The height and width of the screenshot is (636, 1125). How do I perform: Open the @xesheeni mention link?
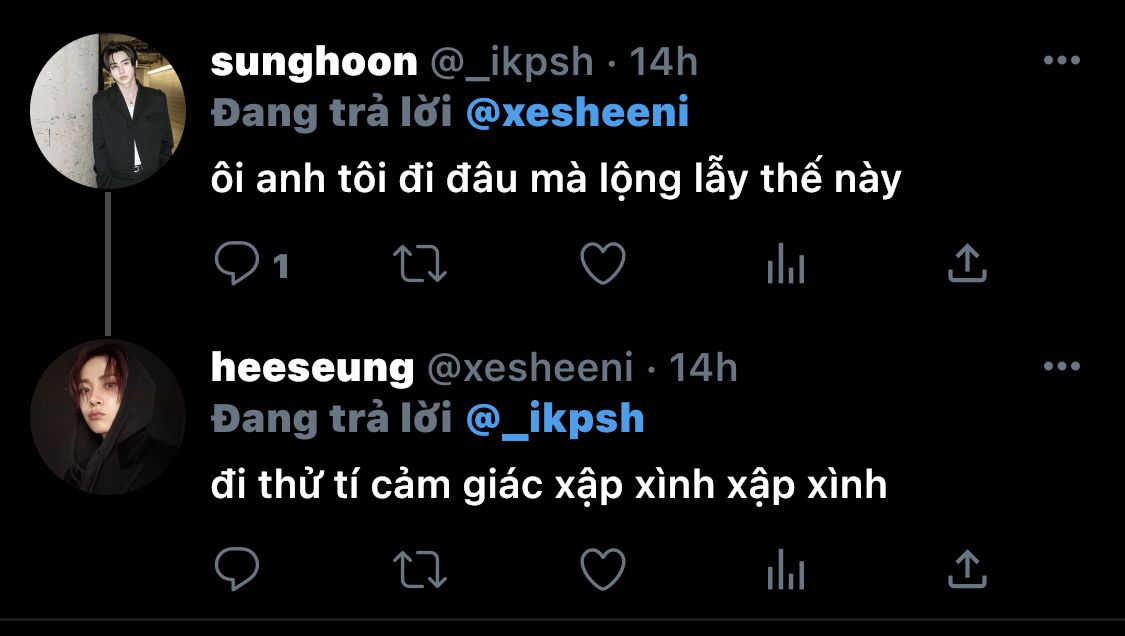[x=578, y=113]
